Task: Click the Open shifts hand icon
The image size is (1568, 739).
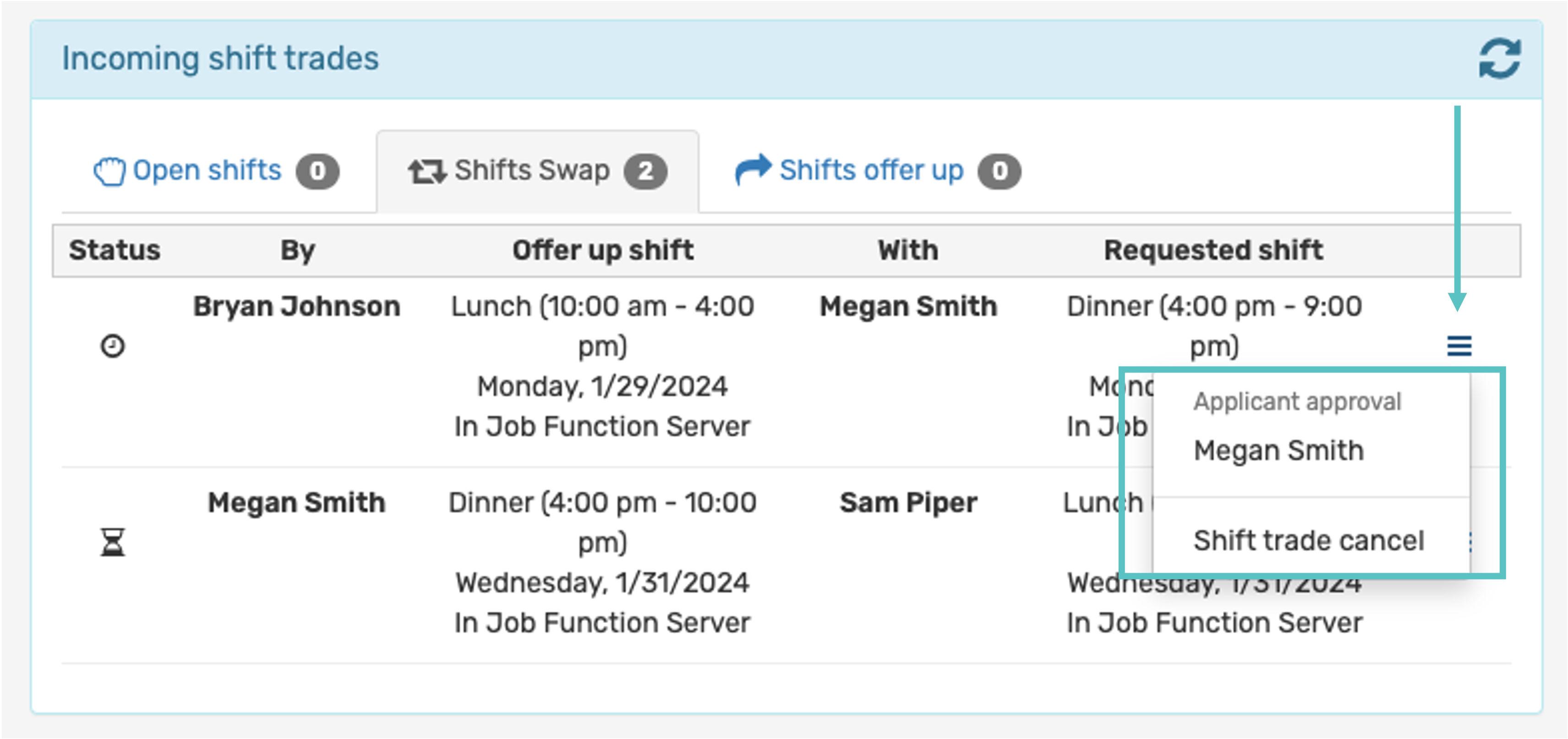Action: pos(109,171)
